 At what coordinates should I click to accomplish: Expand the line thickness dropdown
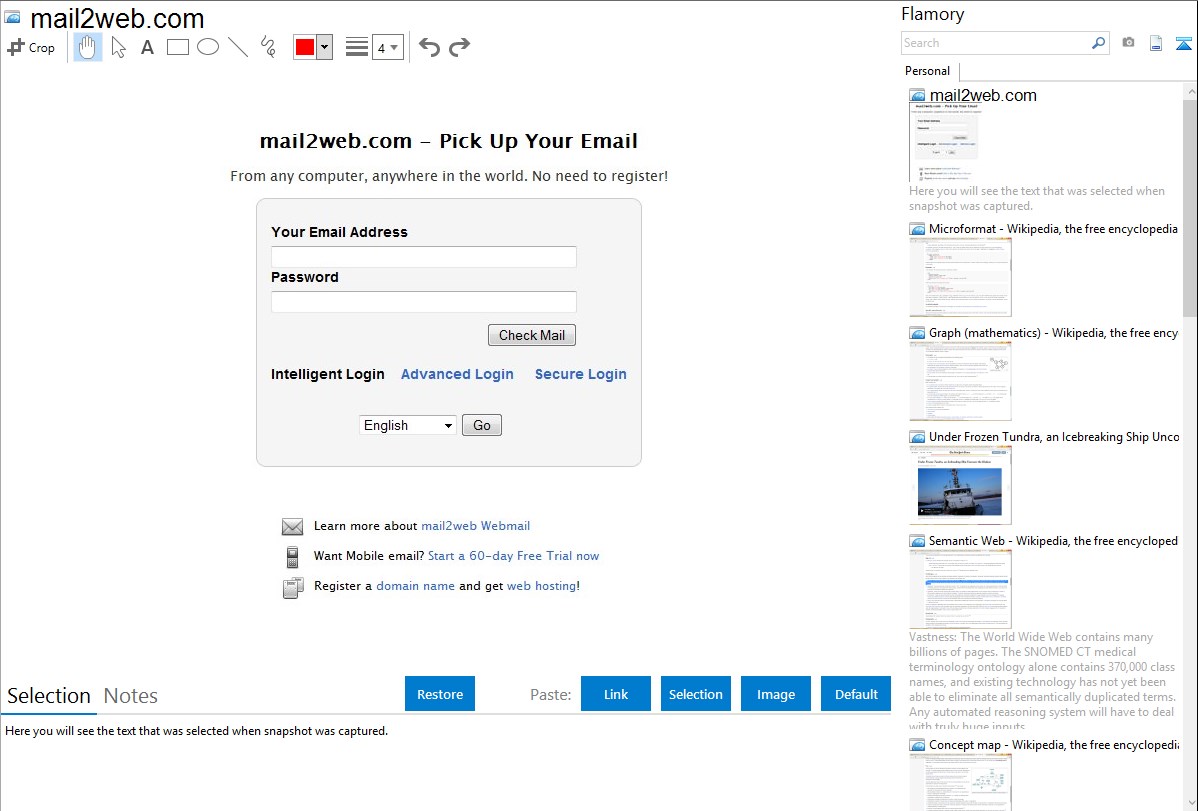click(387, 47)
